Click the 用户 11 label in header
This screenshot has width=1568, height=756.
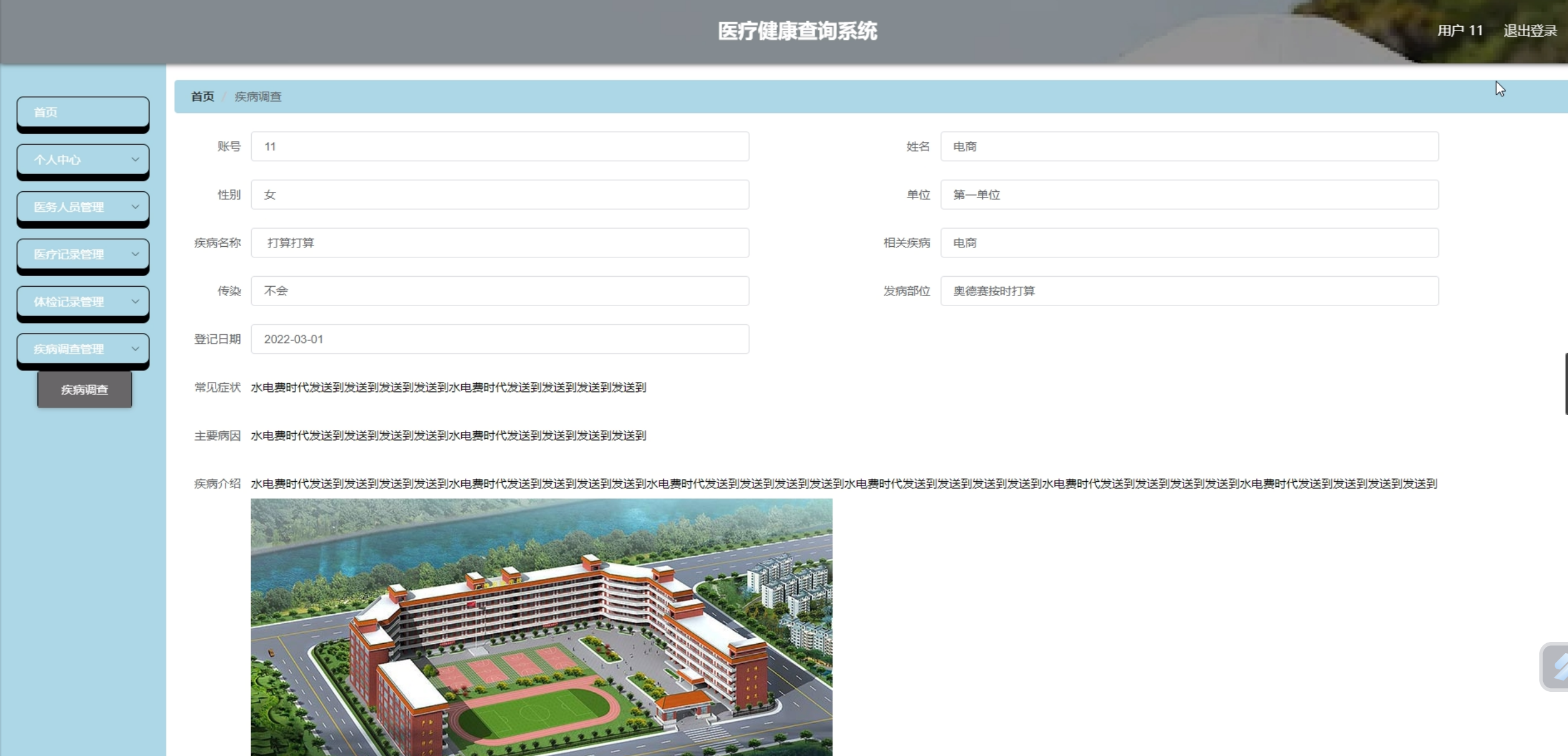[x=1460, y=31]
